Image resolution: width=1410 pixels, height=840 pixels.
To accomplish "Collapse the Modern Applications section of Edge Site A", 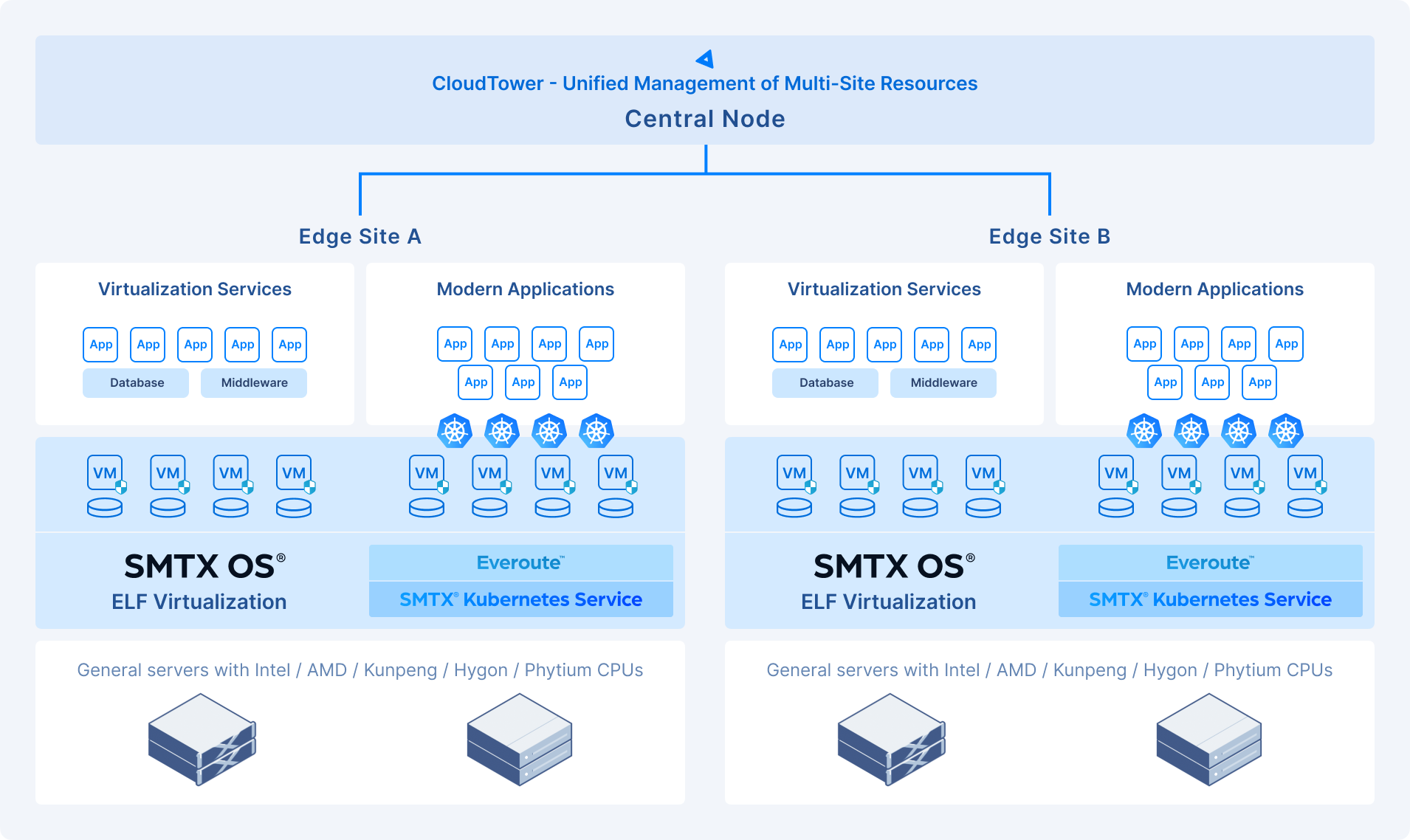I will click(525, 289).
